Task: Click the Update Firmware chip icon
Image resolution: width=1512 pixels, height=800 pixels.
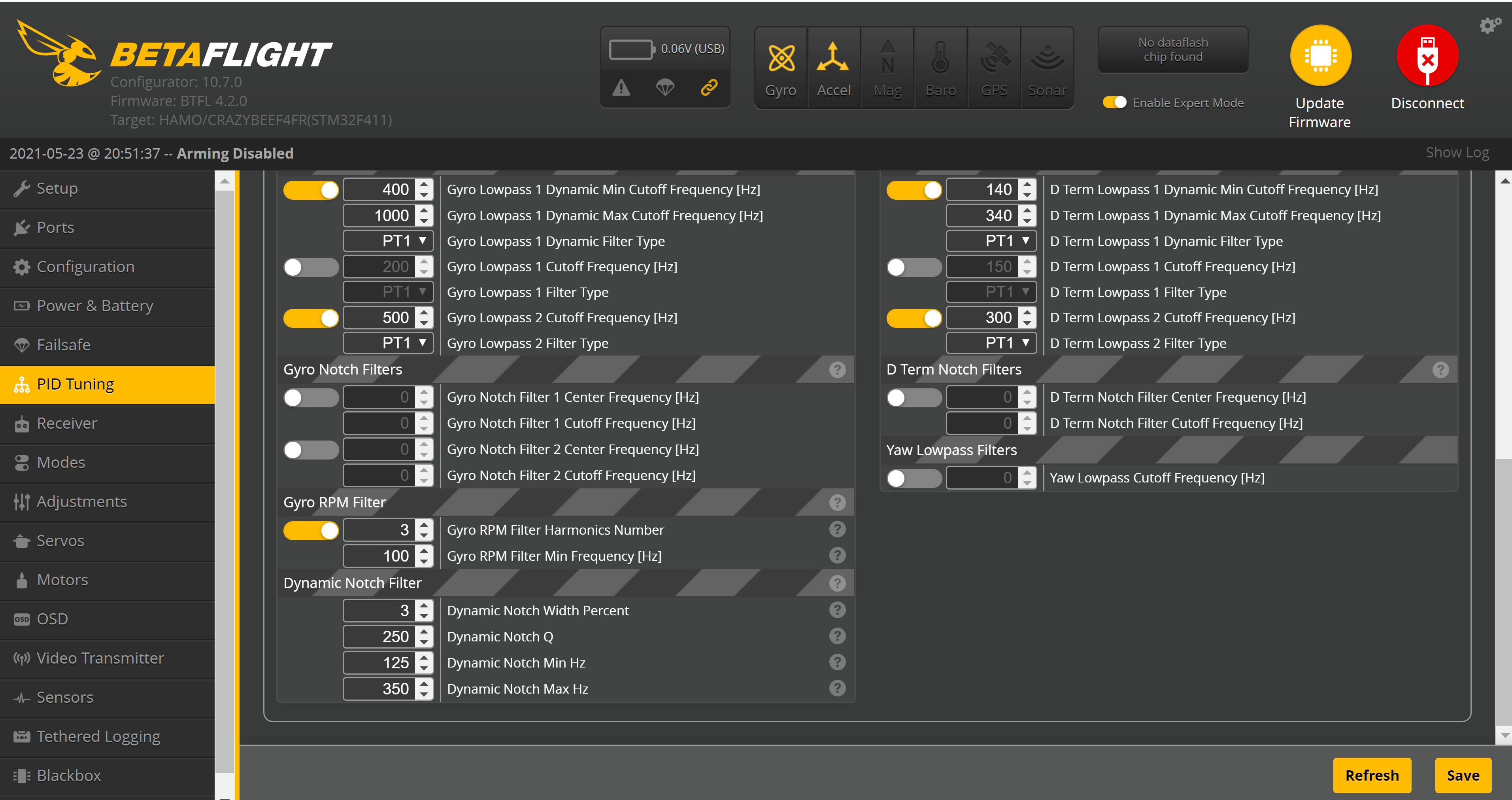Action: click(x=1321, y=56)
